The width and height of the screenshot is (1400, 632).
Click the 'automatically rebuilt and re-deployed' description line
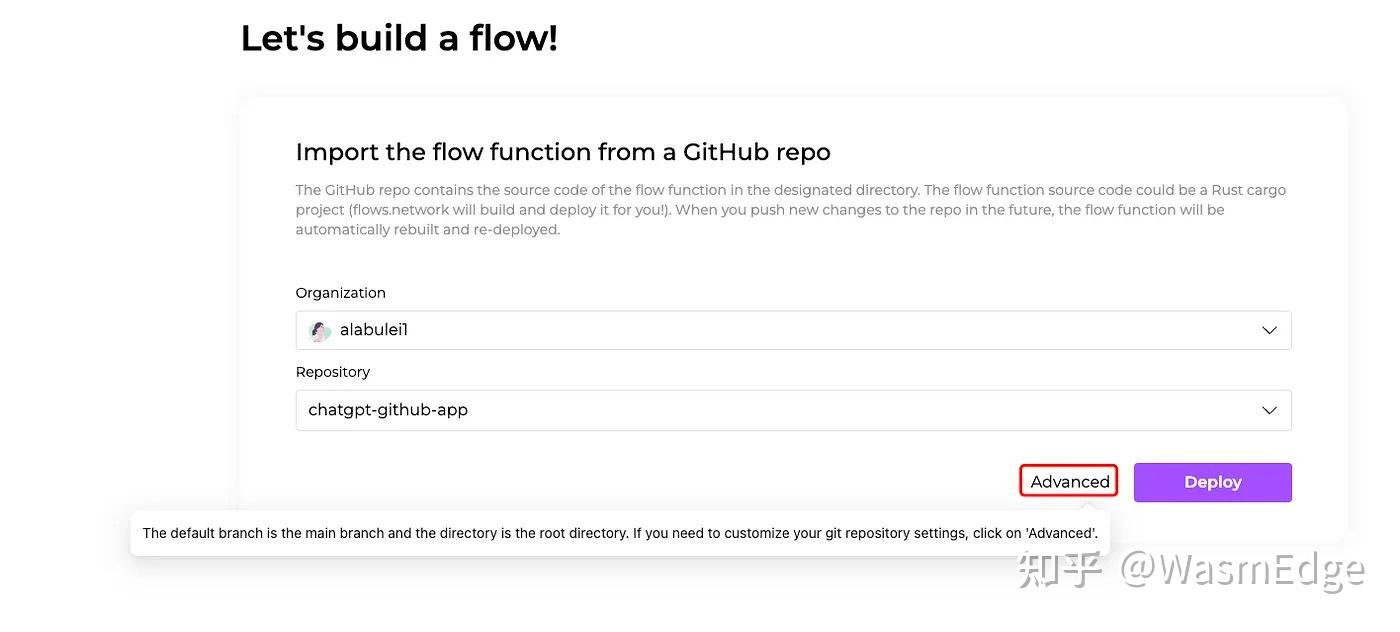[x=428, y=230]
